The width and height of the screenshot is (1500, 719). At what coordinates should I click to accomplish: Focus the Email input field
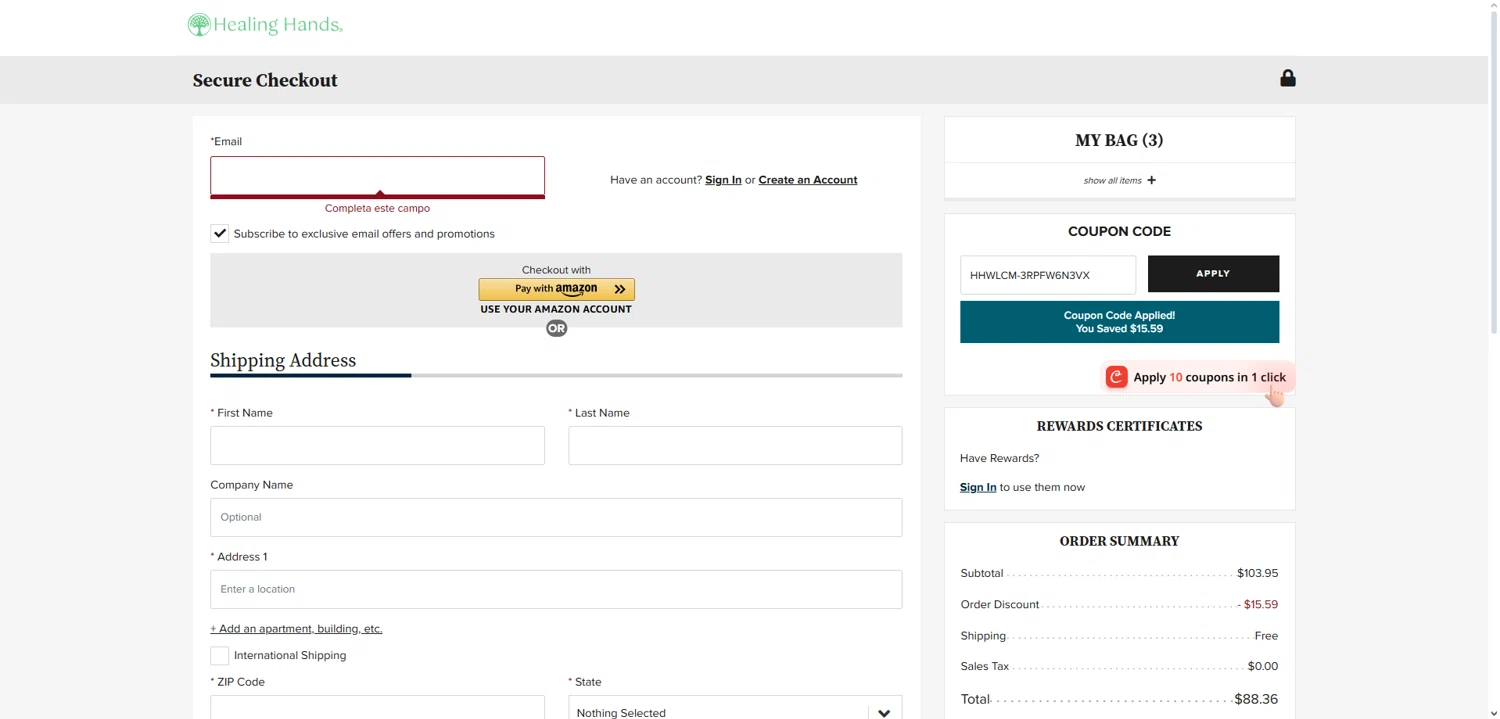[377, 176]
